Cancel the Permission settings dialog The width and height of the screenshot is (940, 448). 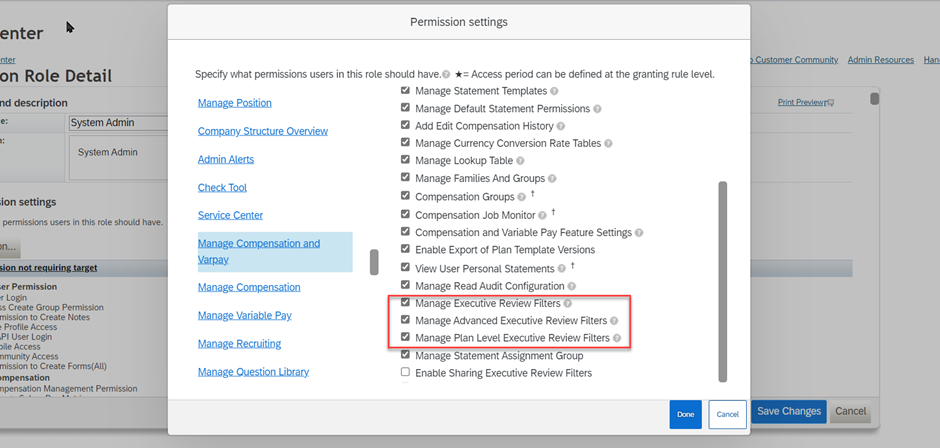[727, 414]
